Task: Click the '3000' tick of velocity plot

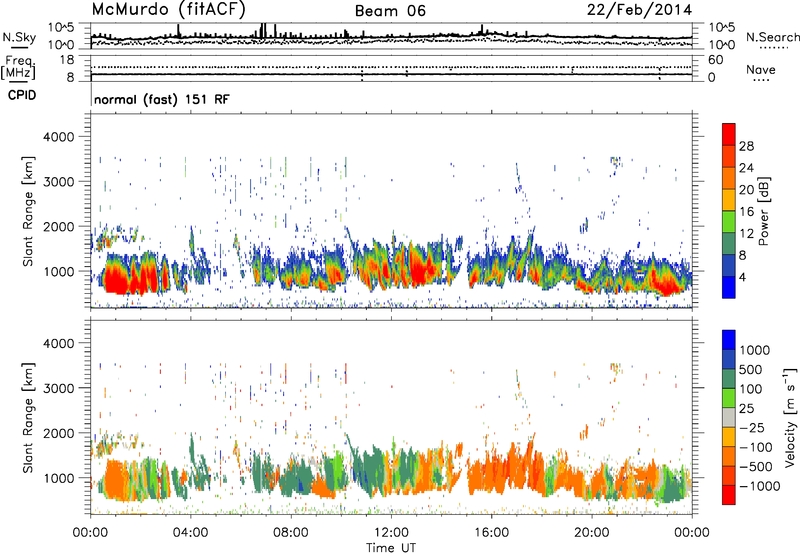Action: coord(59,388)
